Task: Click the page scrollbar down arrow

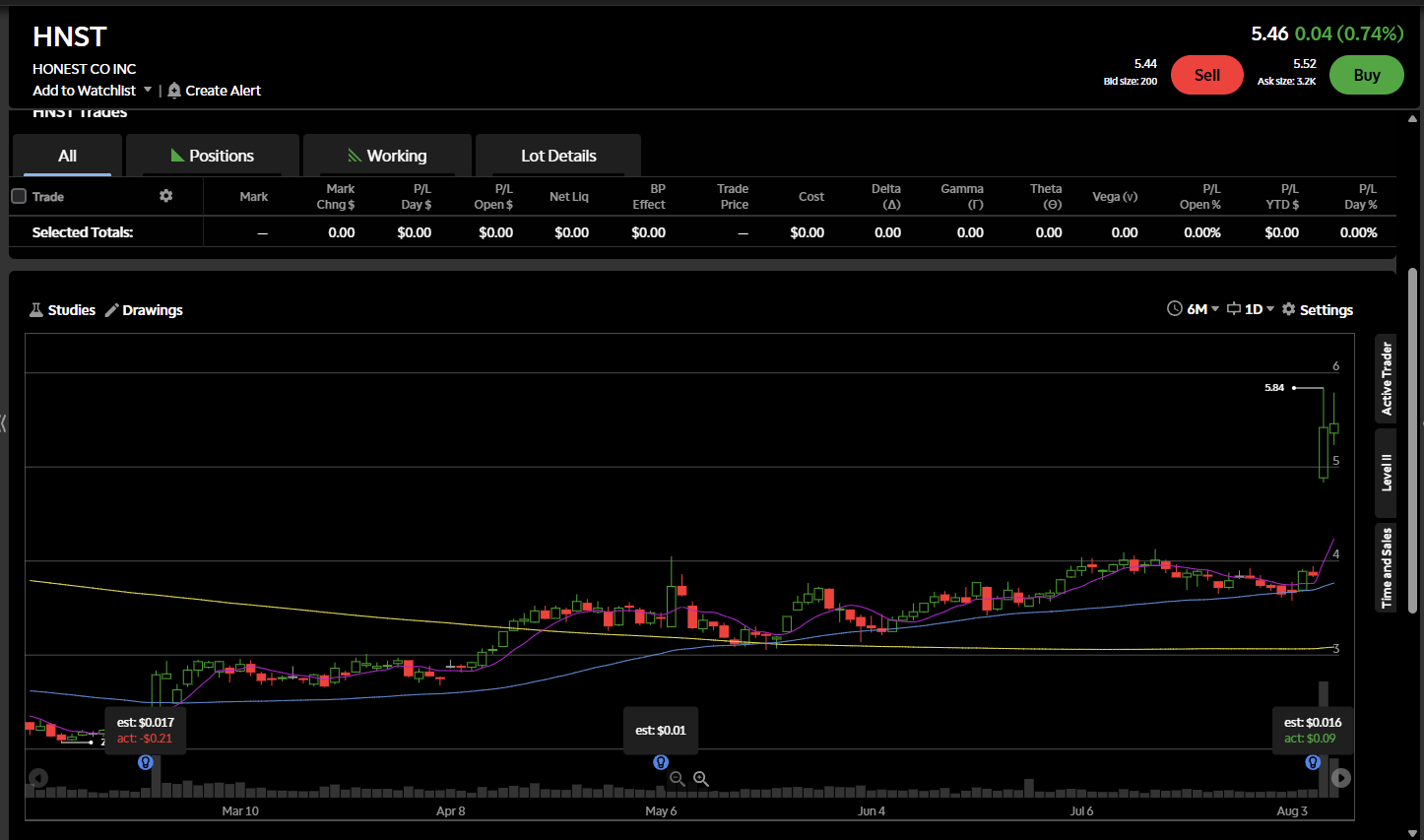Action: tap(1413, 833)
